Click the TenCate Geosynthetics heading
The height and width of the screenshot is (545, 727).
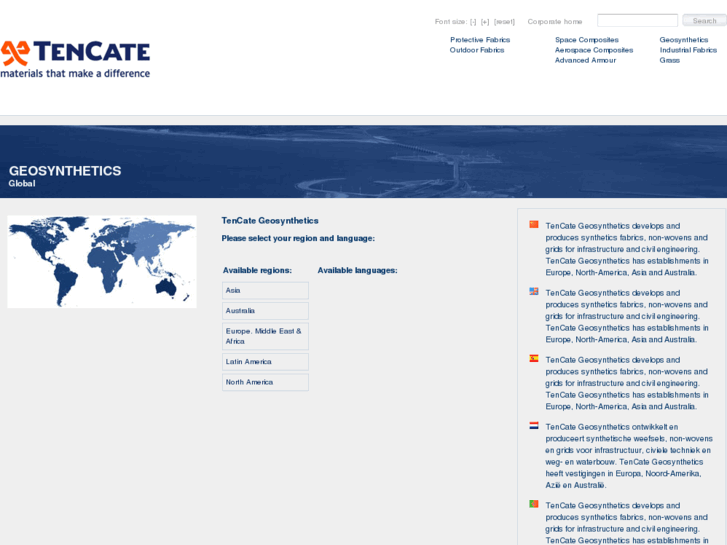coord(270,221)
